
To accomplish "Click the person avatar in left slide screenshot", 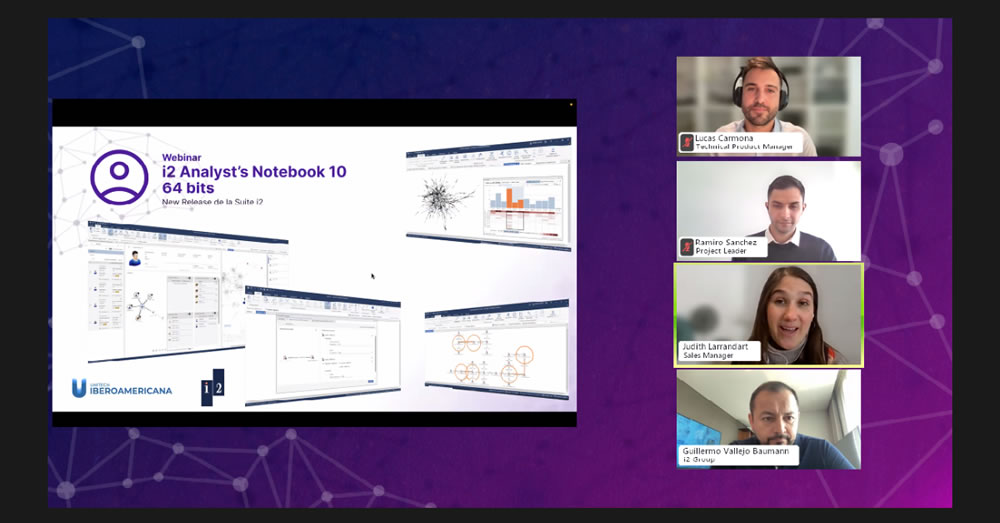I will coord(134,259).
